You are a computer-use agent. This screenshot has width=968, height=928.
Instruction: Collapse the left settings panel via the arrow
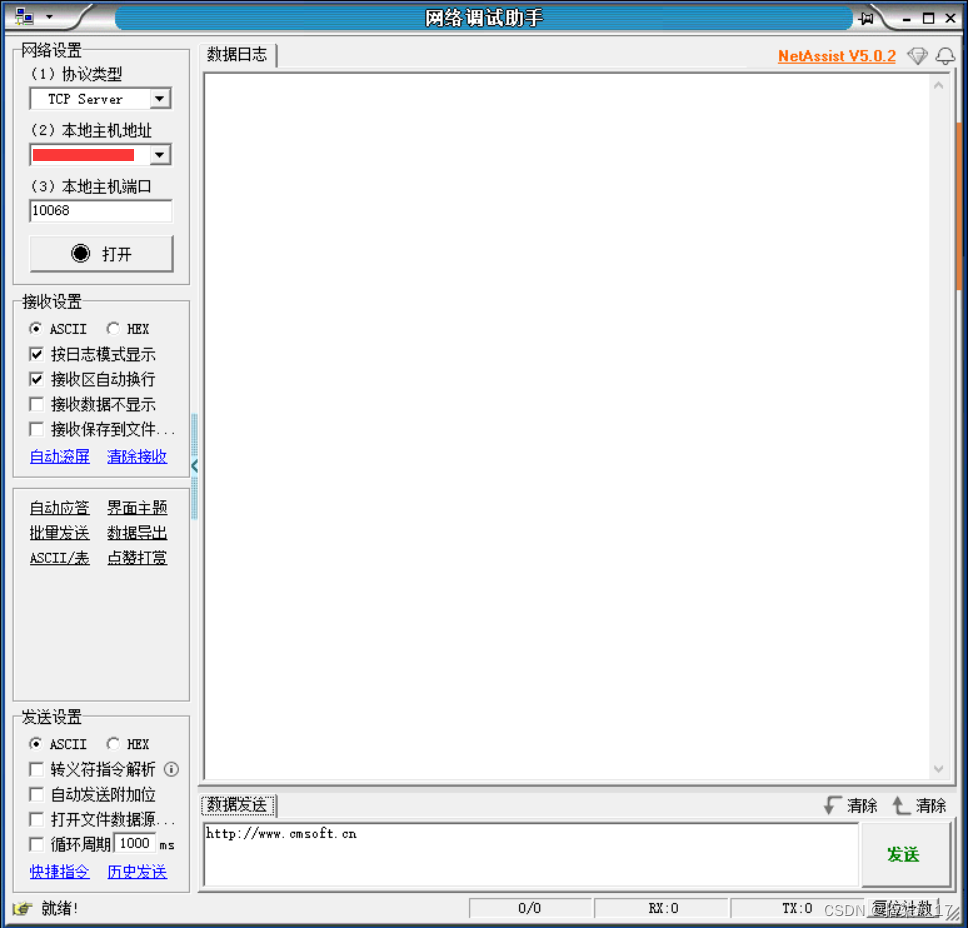point(195,464)
